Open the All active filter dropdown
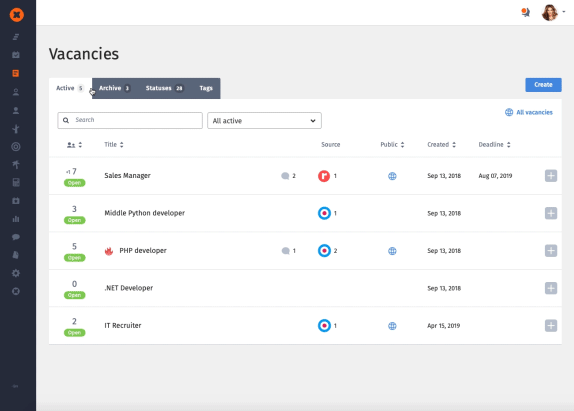The width and height of the screenshot is (574, 411). point(264,120)
